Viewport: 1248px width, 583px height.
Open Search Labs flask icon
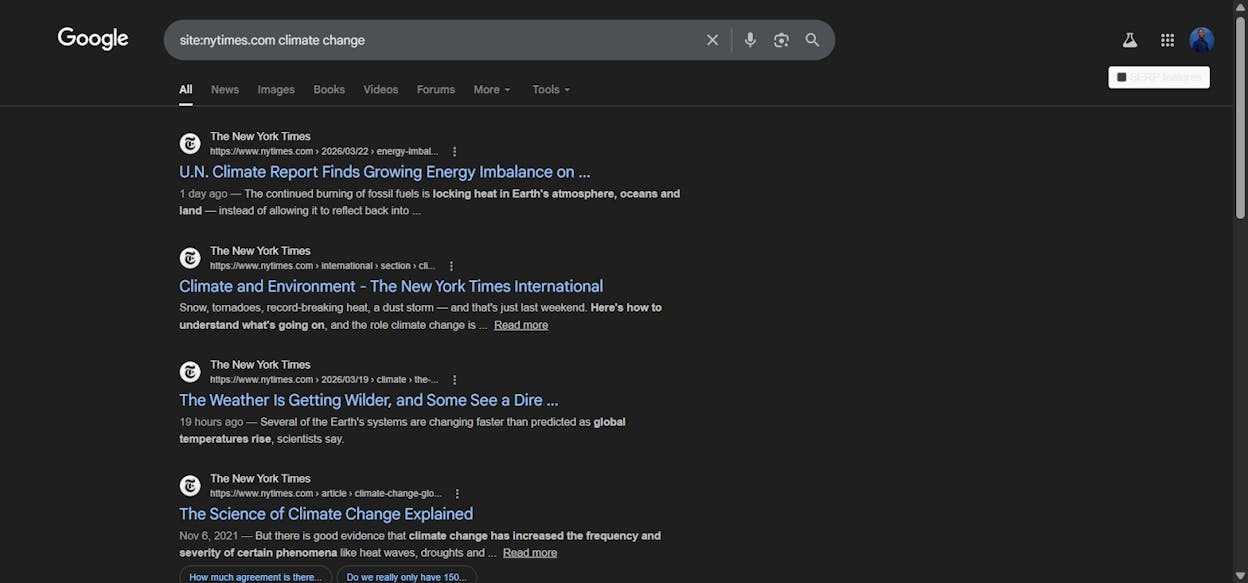coord(1129,40)
